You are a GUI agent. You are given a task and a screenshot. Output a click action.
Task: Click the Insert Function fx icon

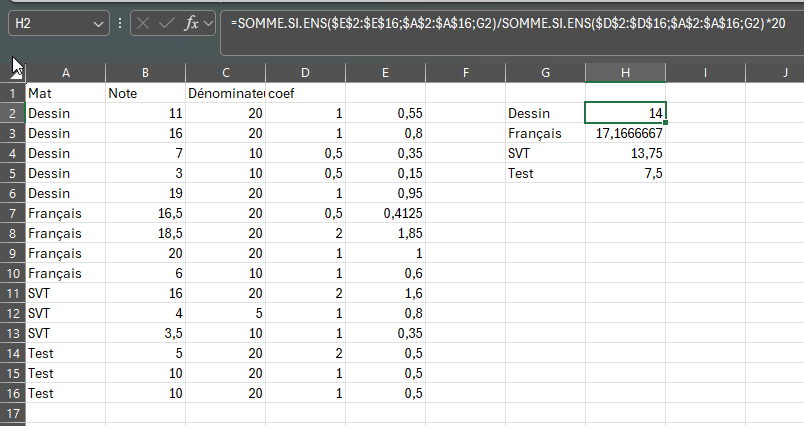191,23
